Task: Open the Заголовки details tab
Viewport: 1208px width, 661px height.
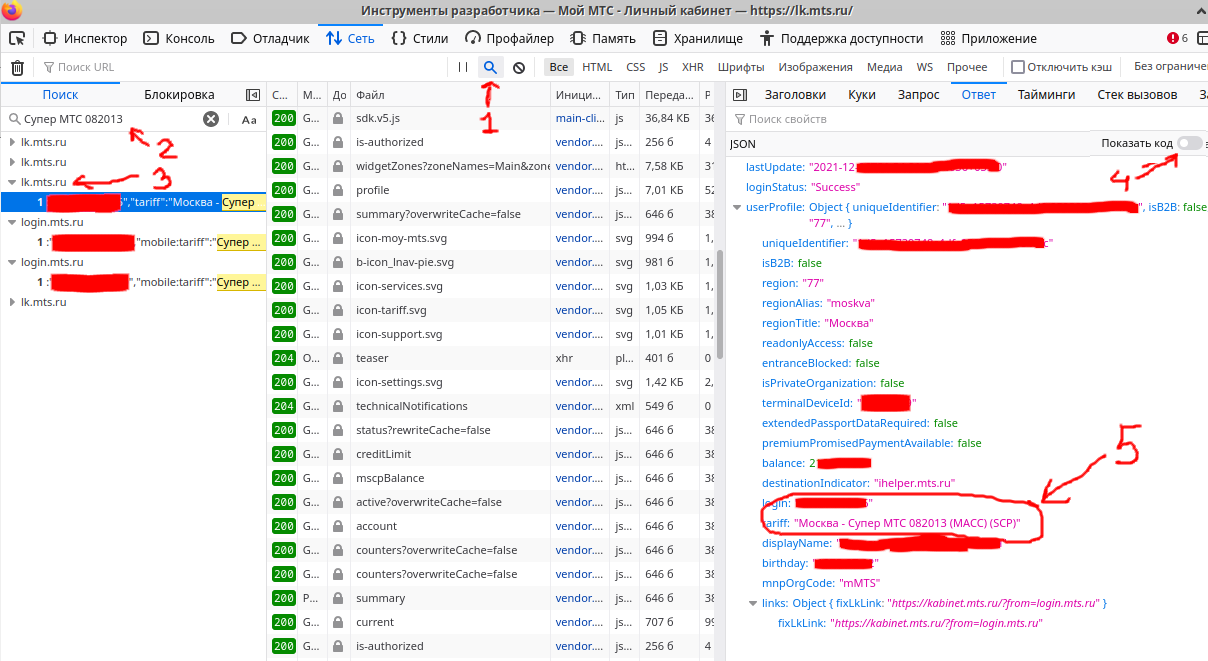Action: point(795,95)
